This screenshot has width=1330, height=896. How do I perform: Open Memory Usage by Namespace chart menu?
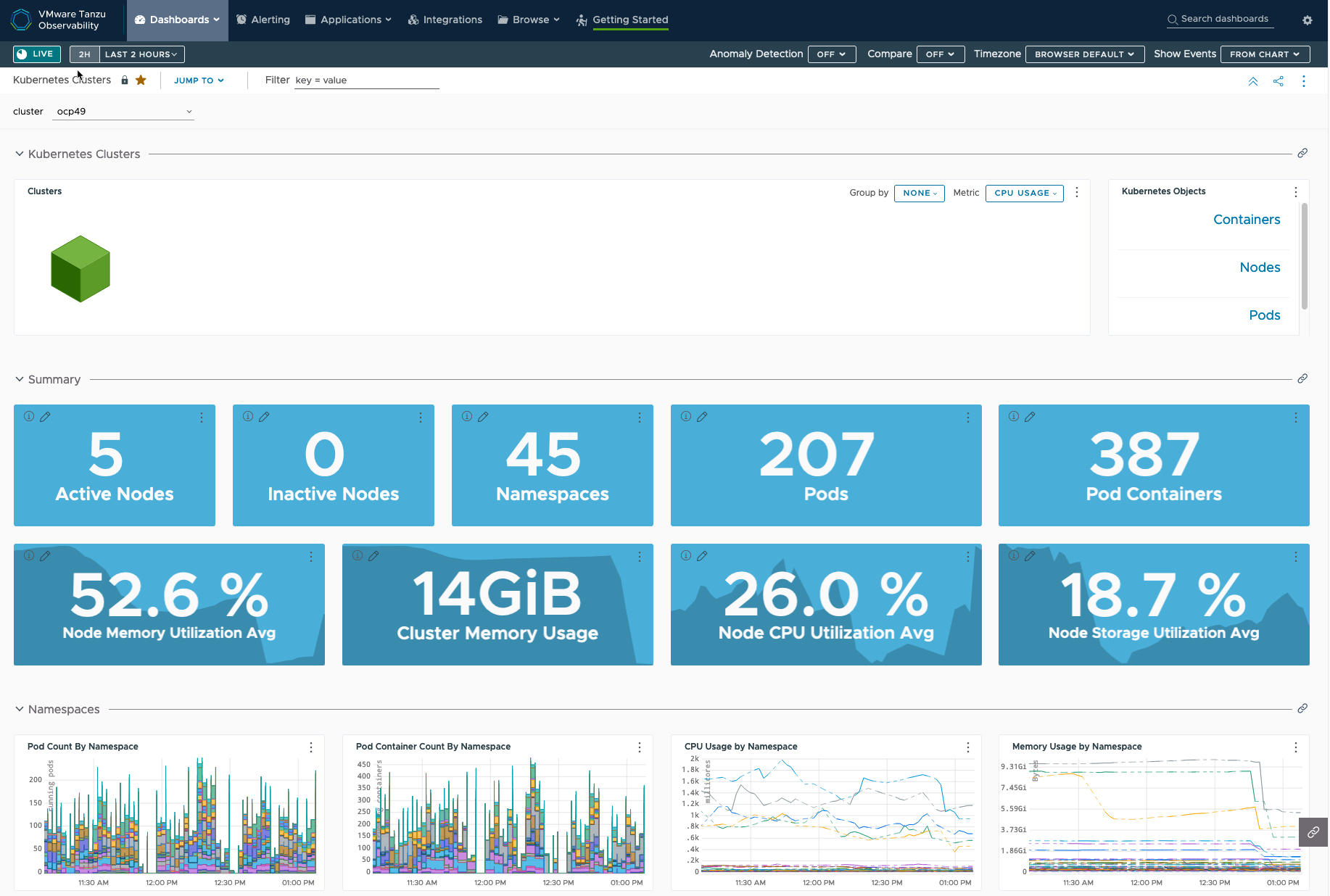(1296, 747)
